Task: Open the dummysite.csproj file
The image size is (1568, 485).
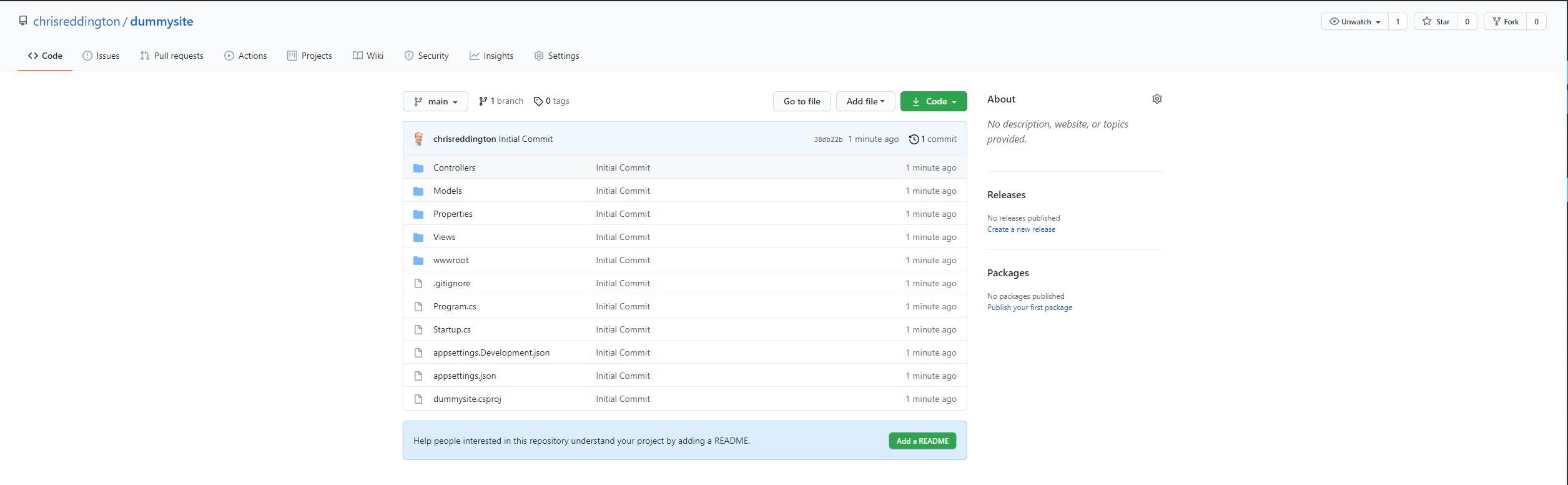Action: (x=467, y=399)
